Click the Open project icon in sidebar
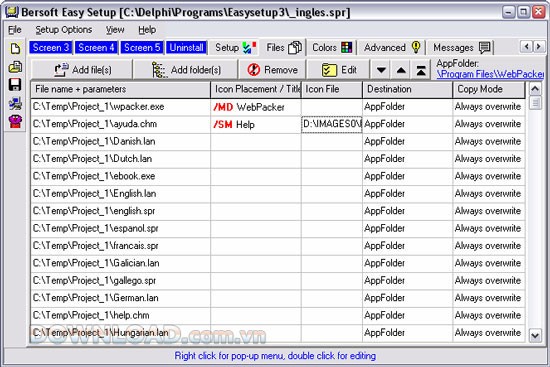Image resolution: width=550 pixels, height=367 pixels. tap(15, 67)
